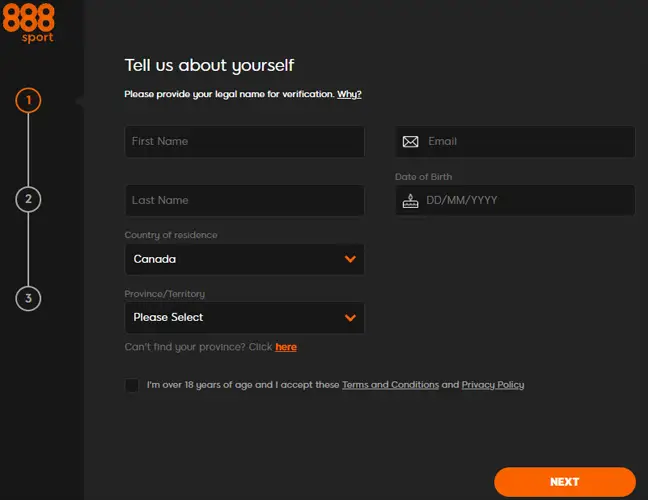Screen dimensions: 648x500
Task: Click the birthday cake icon
Action: pyautogui.click(x=410, y=200)
